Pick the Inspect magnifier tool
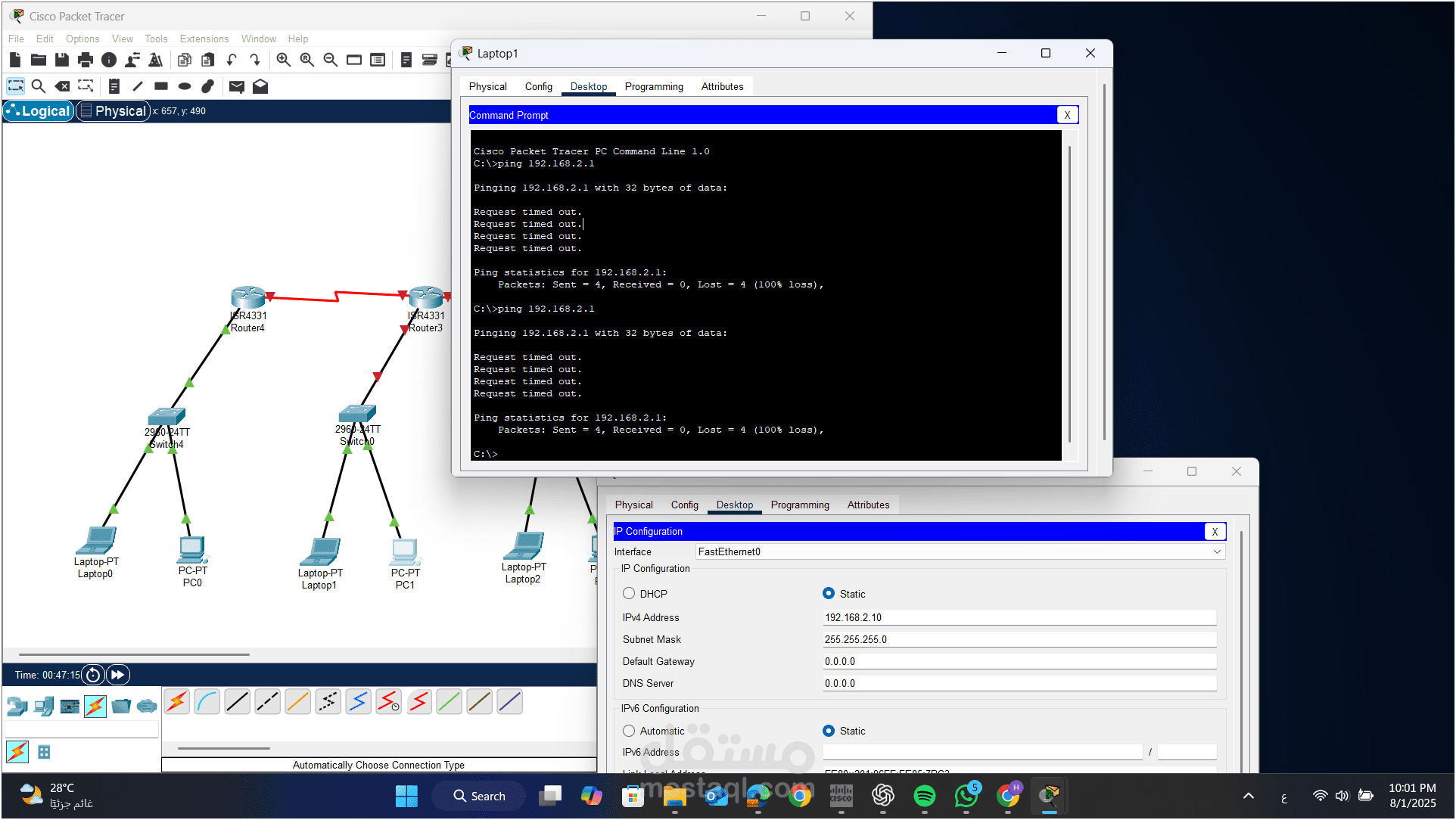Screen dimensions: 1456x820 tap(39, 86)
